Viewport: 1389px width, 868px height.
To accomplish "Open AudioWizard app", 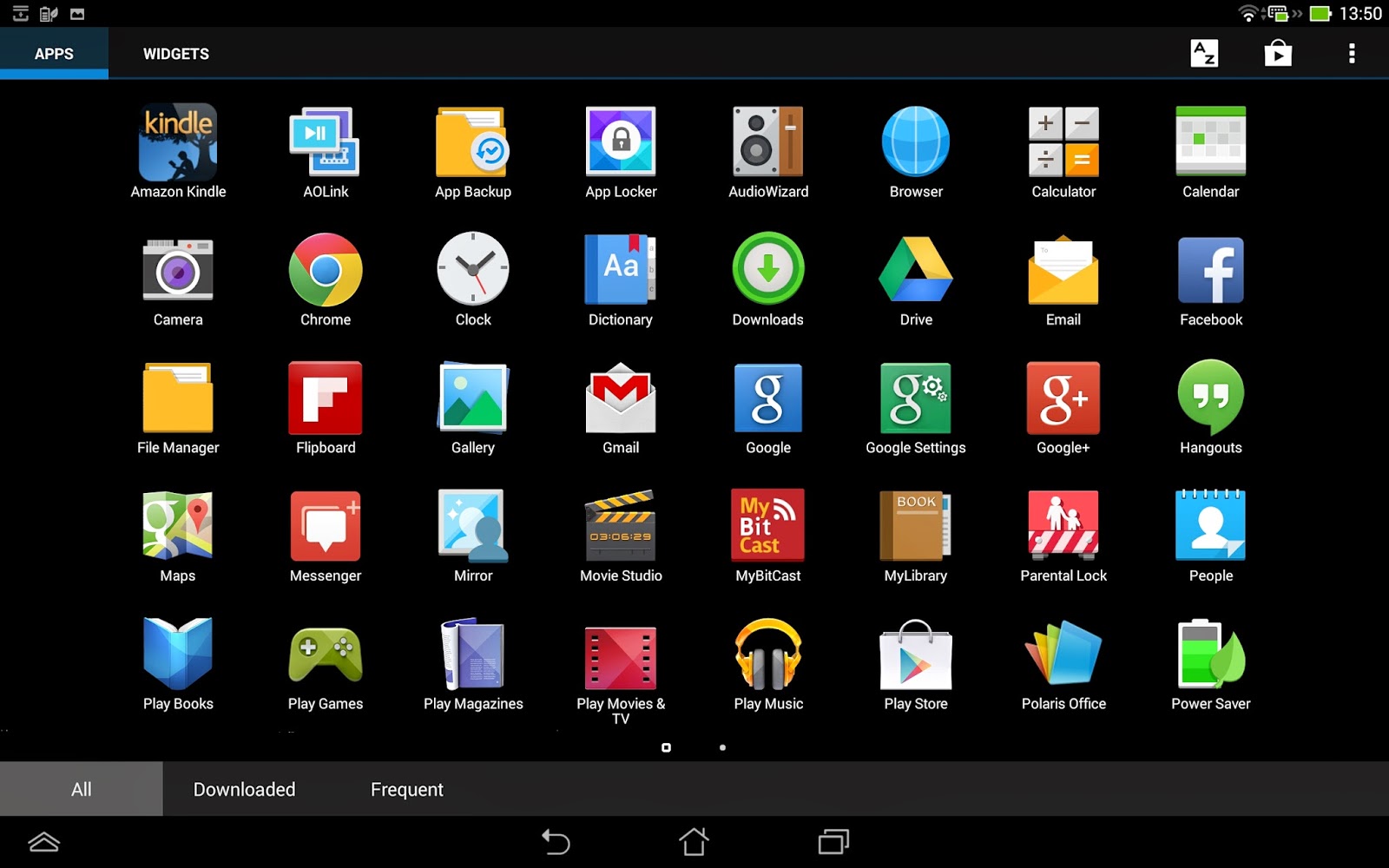I will click(768, 152).
